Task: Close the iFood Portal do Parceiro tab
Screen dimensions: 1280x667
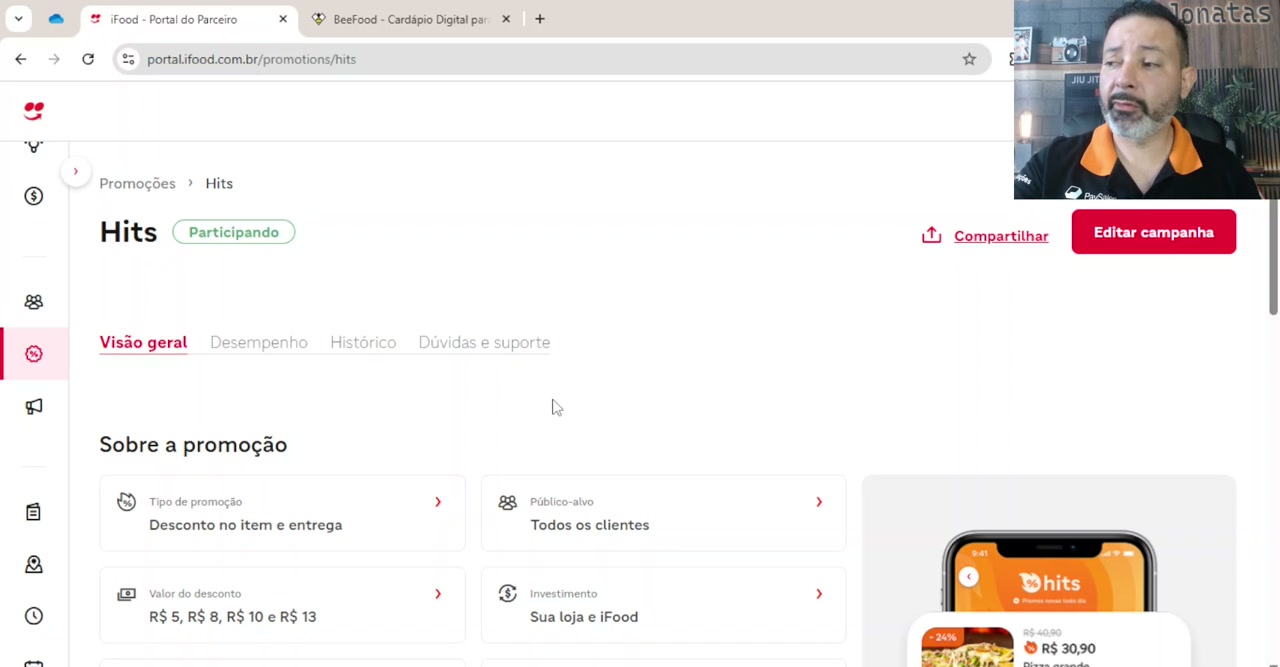Action: pos(283,19)
